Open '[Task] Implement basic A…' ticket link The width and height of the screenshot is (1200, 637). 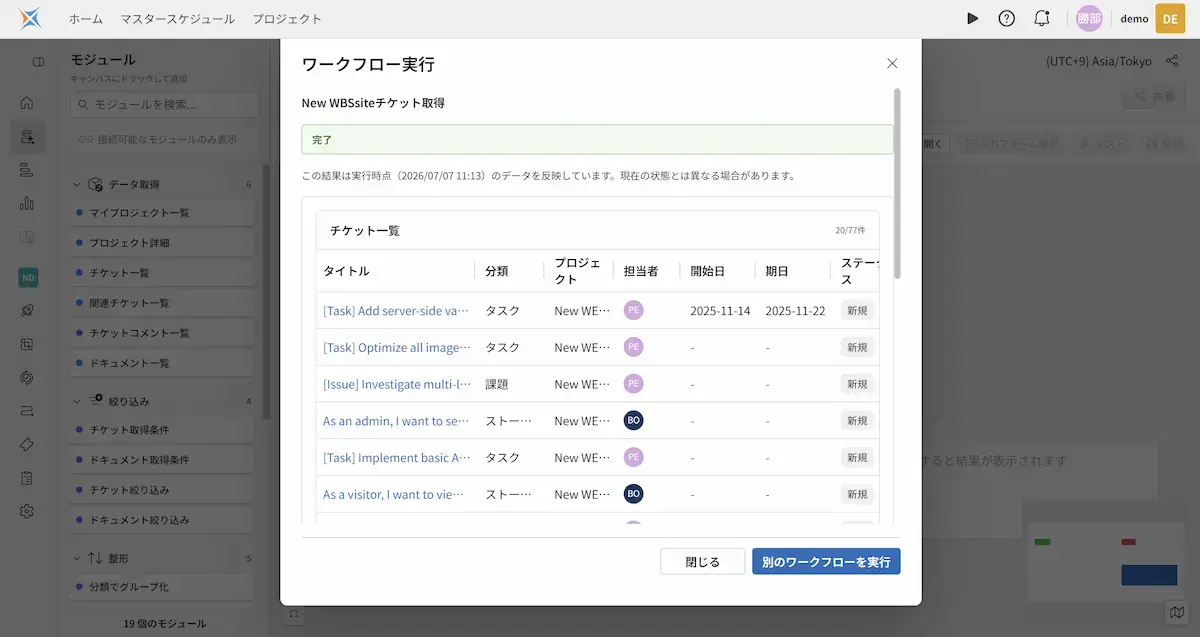396,457
